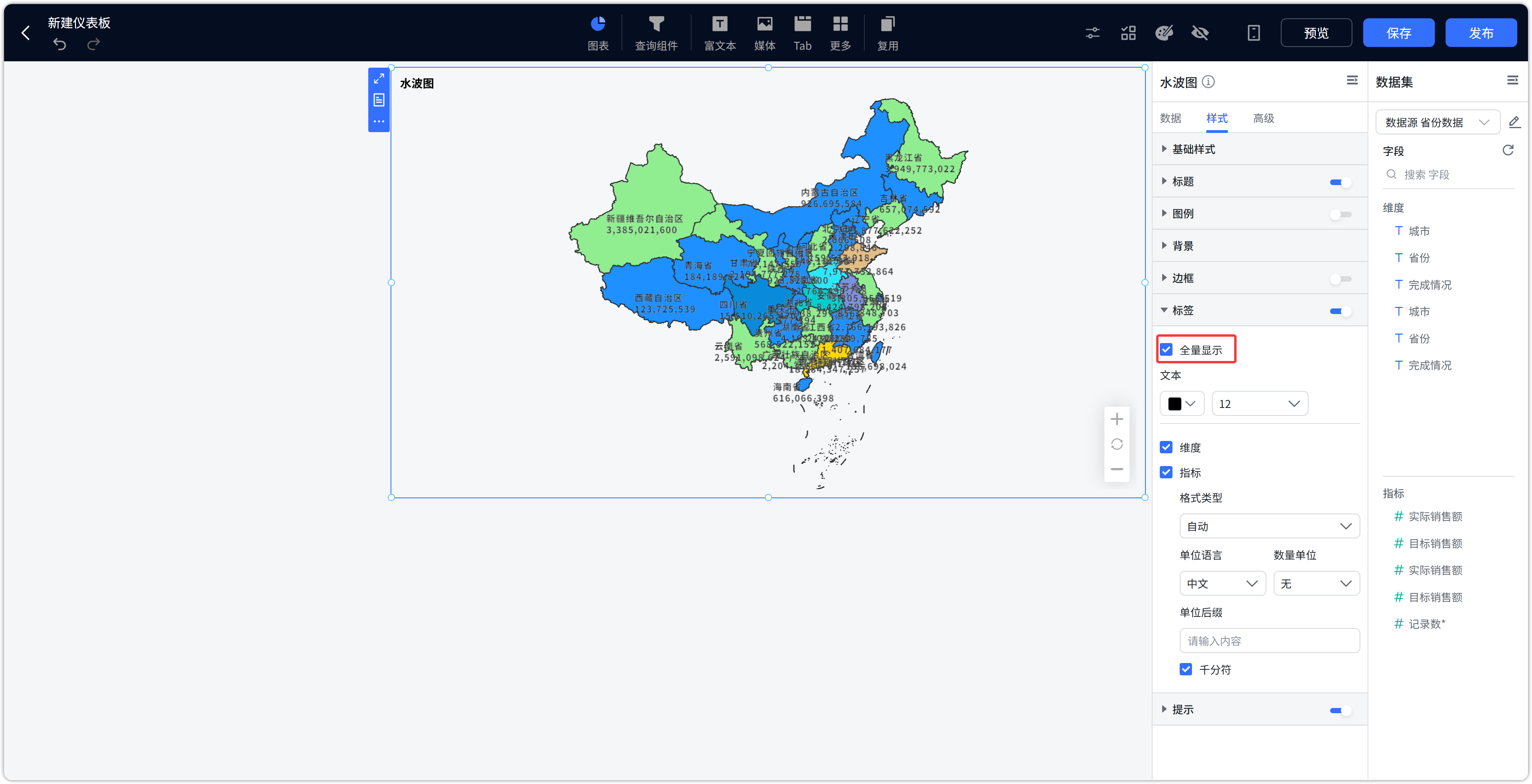
Task: Collapse the 水波图 properties panel
Action: [x=1352, y=80]
